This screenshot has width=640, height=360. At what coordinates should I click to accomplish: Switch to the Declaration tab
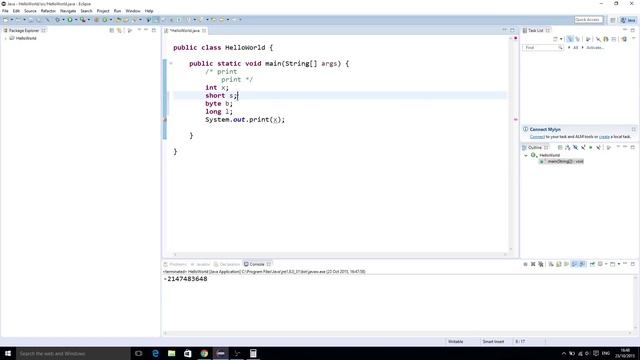tap(227, 264)
